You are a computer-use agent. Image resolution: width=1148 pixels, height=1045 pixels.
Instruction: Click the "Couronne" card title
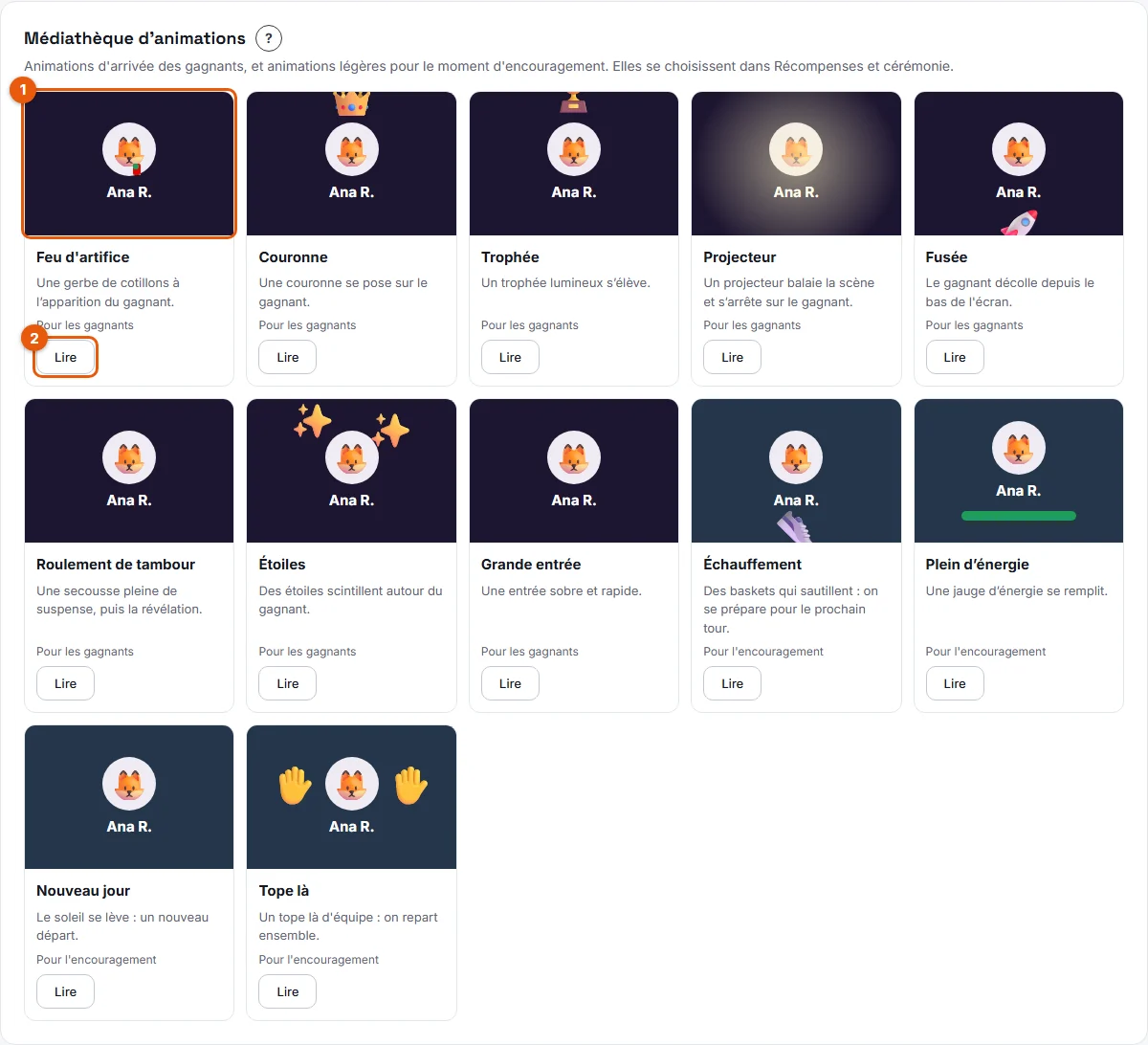(294, 257)
